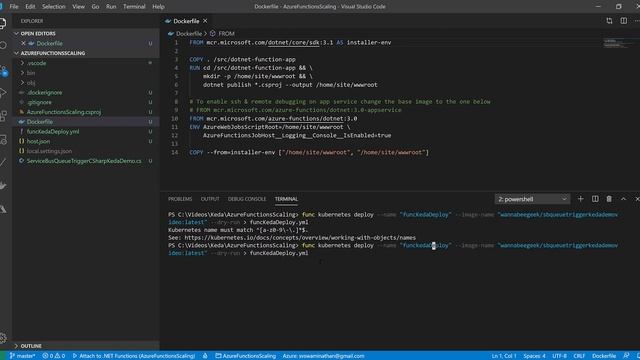Screen dimensions: 640x360
Task: Kill the terminal with trash icon
Action: (609, 199)
